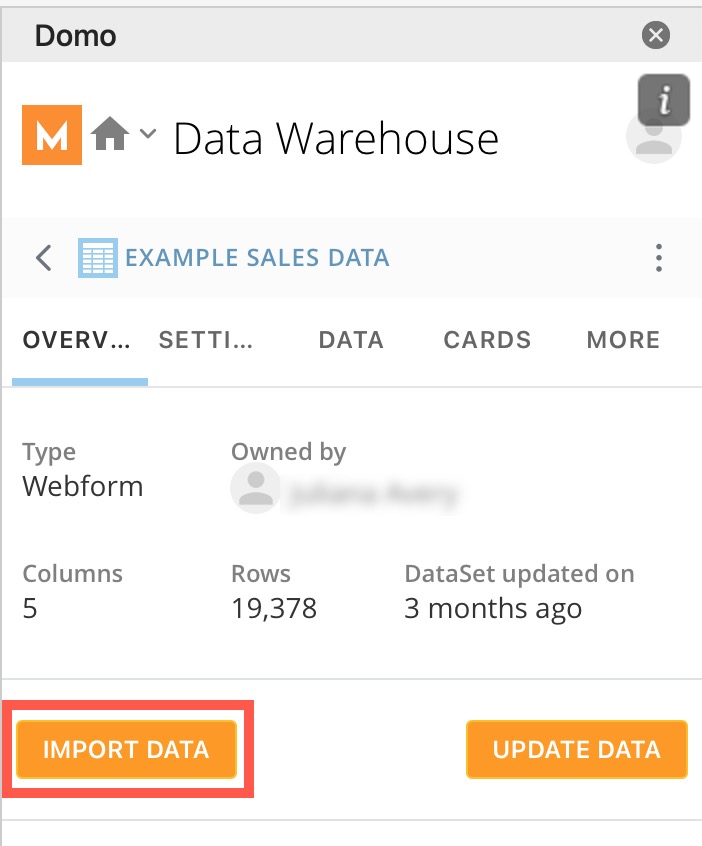Click the IMPORT DATA button

click(x=125, y=749)
